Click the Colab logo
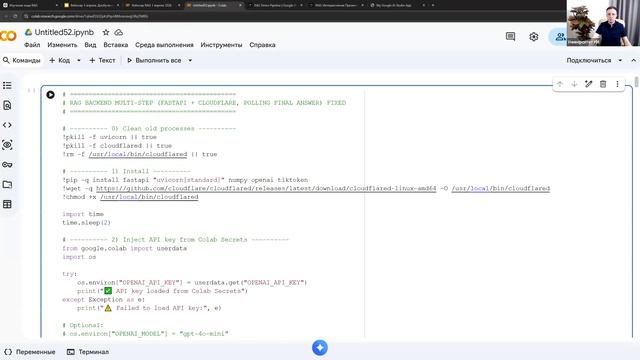The image size is (640, 360). coord(8,36)
